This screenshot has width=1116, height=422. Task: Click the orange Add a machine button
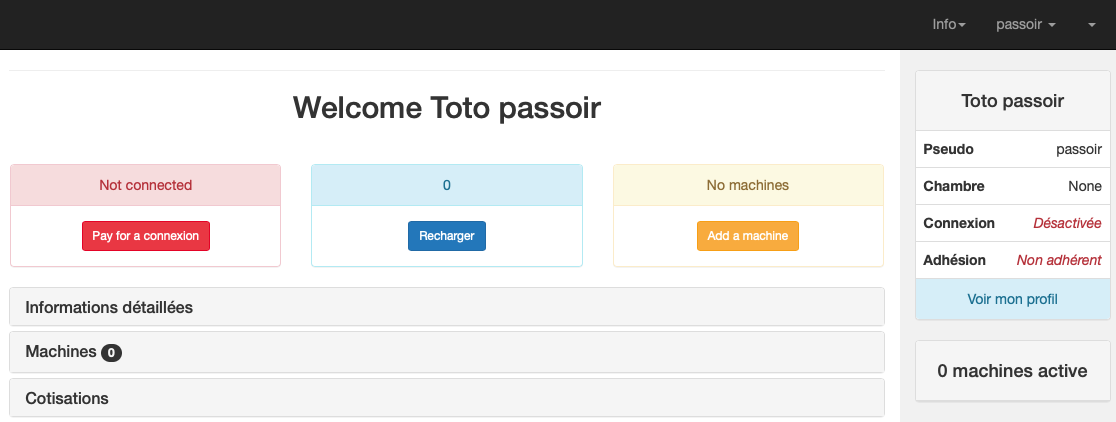pyautogui.click(x=748, y=236)
